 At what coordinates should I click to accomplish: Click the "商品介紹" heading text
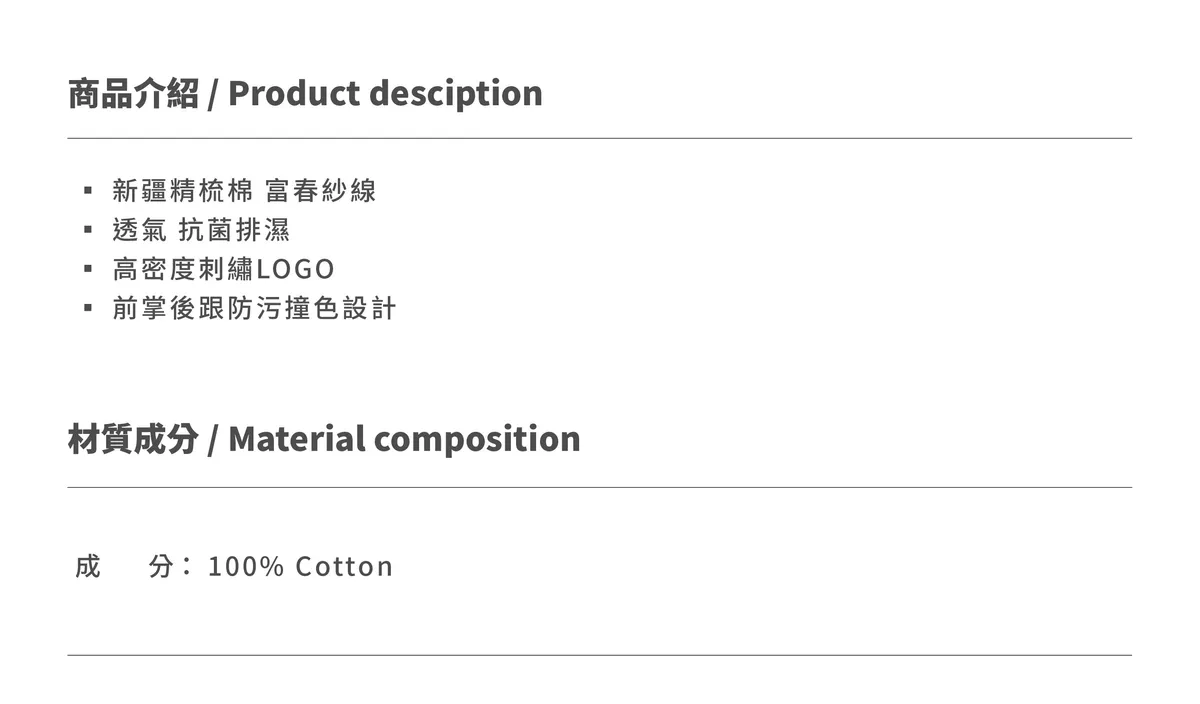133,94
